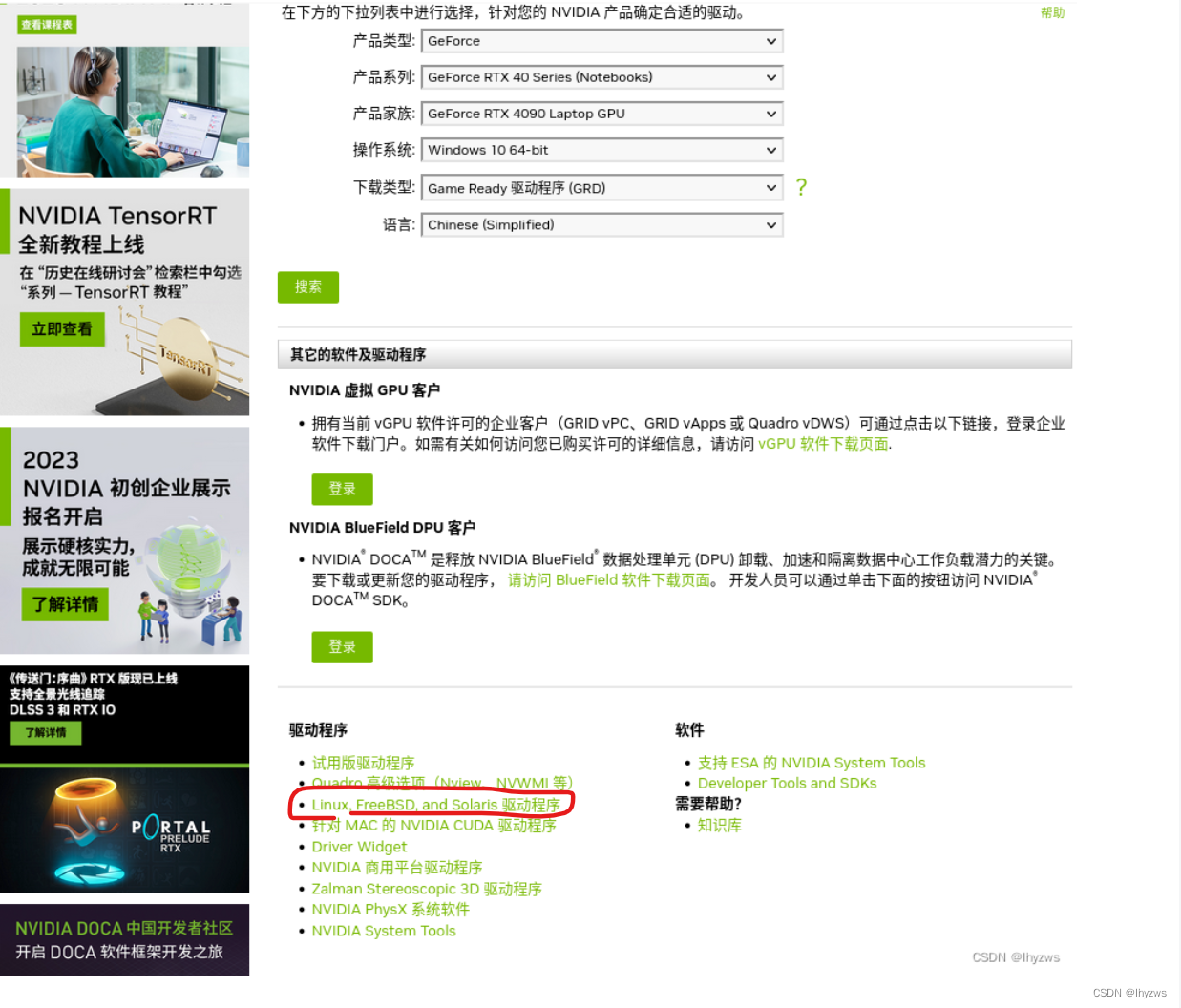Open the woman with headset course banner image

tap(133, 111)
